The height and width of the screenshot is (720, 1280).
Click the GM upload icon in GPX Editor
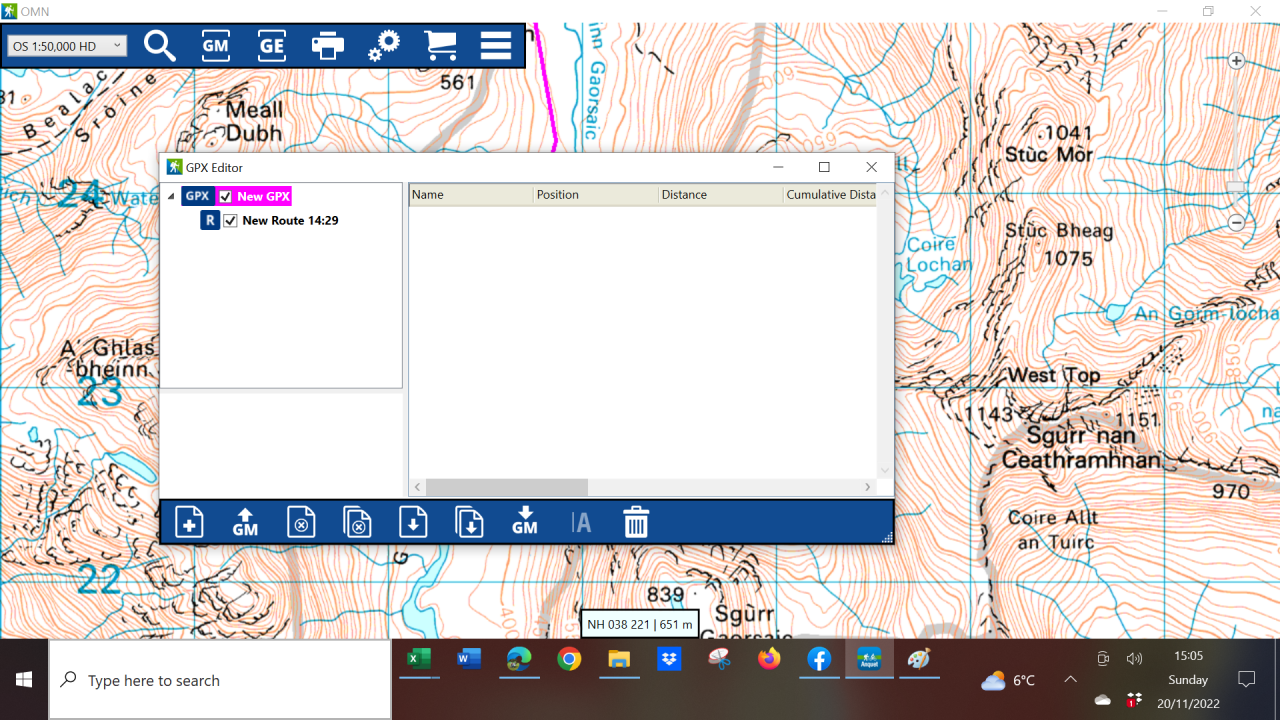245,521
